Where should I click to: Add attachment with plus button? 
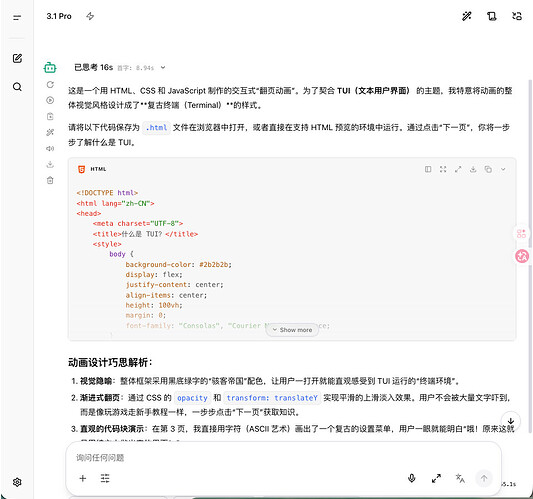(83, 479)
